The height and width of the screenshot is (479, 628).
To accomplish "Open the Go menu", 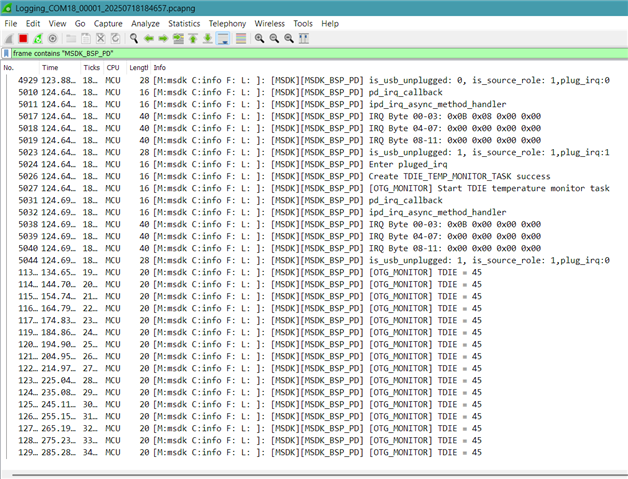I will pos(80,24).
